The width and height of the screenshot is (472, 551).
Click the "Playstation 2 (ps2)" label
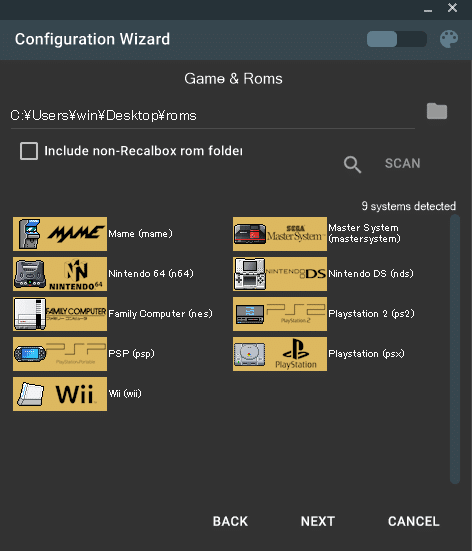pyautogui.click(x=371, y=314)
